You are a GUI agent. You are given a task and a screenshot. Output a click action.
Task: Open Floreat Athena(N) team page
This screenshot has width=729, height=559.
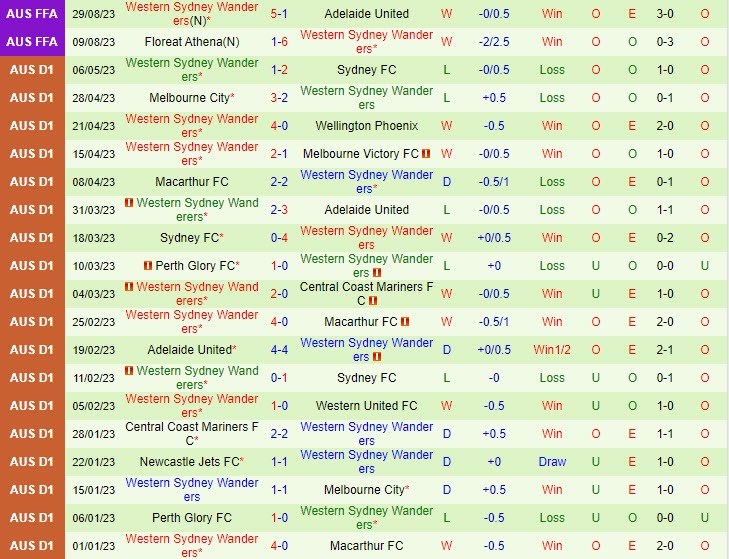192,42
